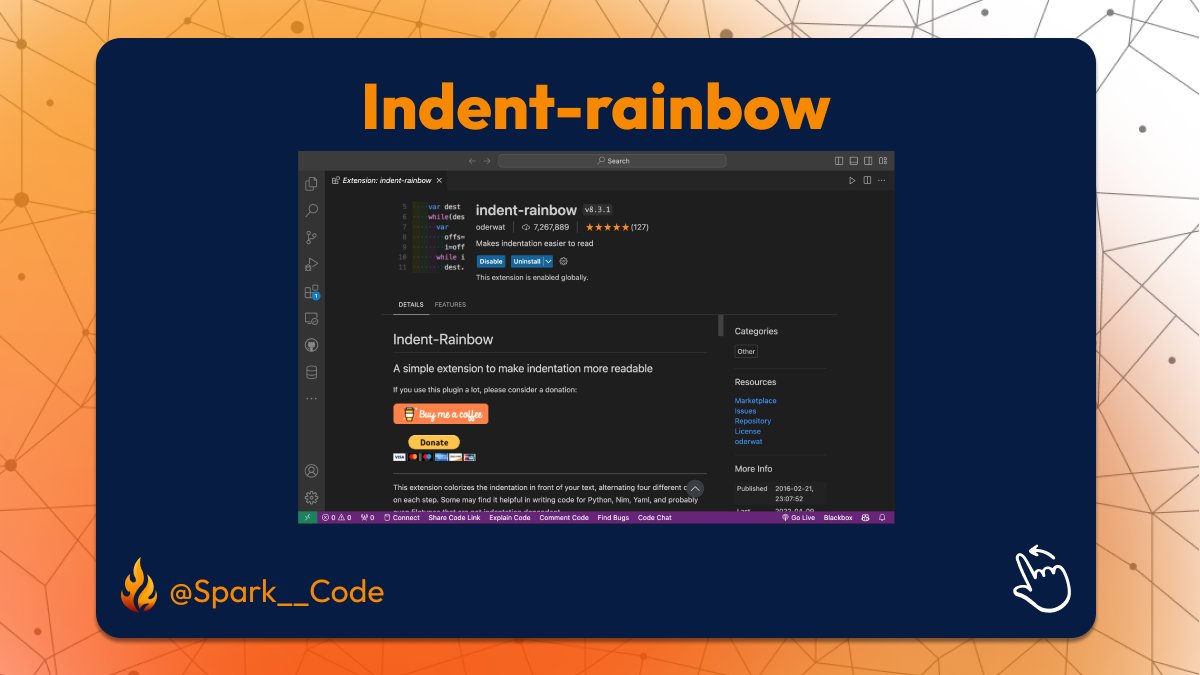
Task: Go forward with the navigation arrow
Action: 487,161
